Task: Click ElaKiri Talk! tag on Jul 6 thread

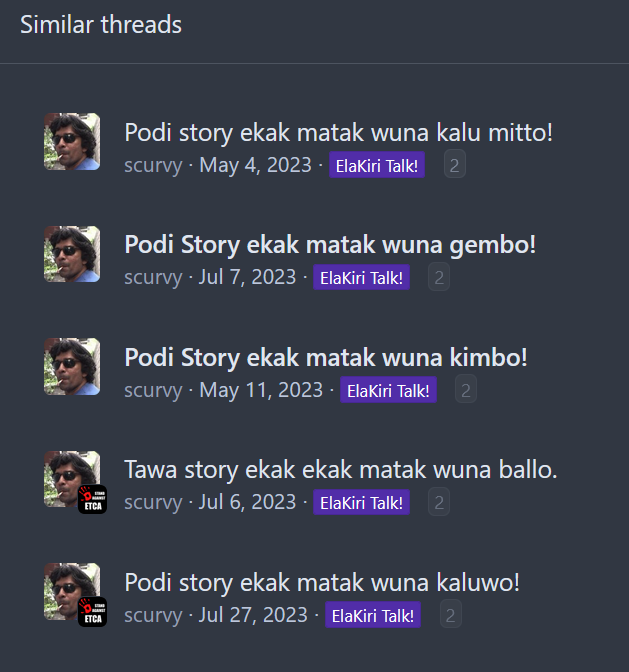Action: point(361,502)
